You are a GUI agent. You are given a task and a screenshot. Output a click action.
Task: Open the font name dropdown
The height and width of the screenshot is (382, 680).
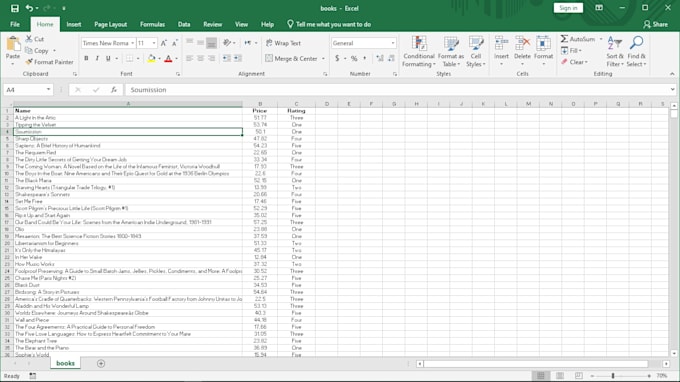pos(132,43)
